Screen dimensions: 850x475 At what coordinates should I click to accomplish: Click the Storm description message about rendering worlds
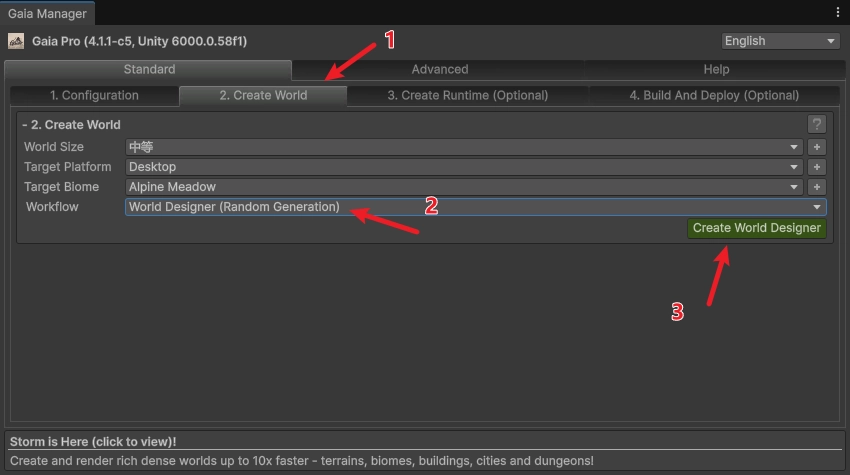click(x=301, y=461)
